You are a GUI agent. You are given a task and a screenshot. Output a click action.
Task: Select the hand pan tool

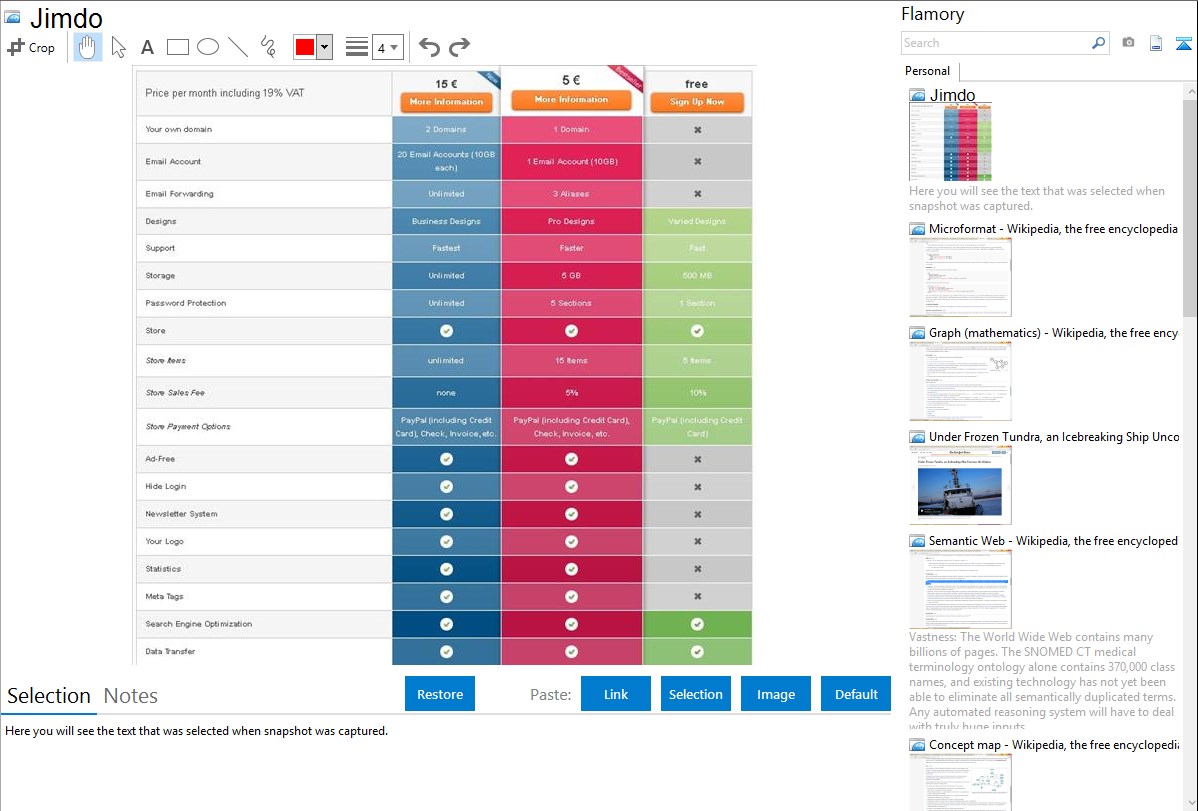(87, 47)
